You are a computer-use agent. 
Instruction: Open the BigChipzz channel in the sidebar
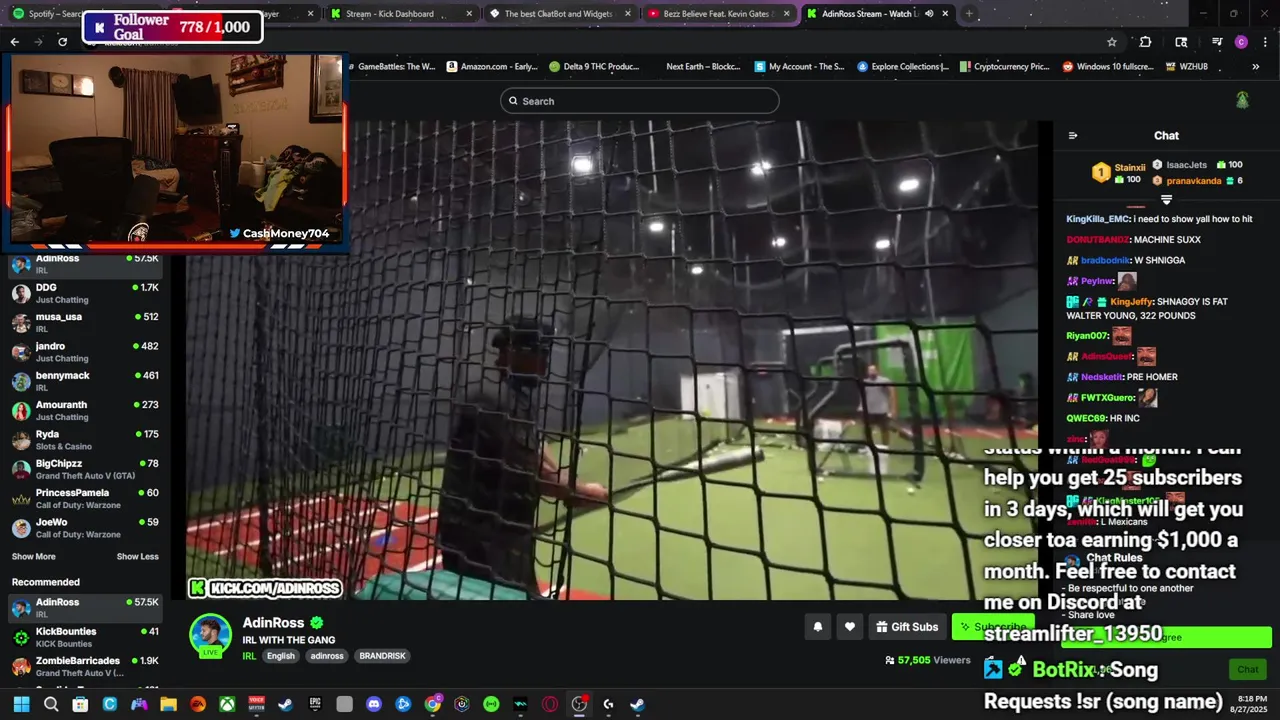click(x=85, y=469)
